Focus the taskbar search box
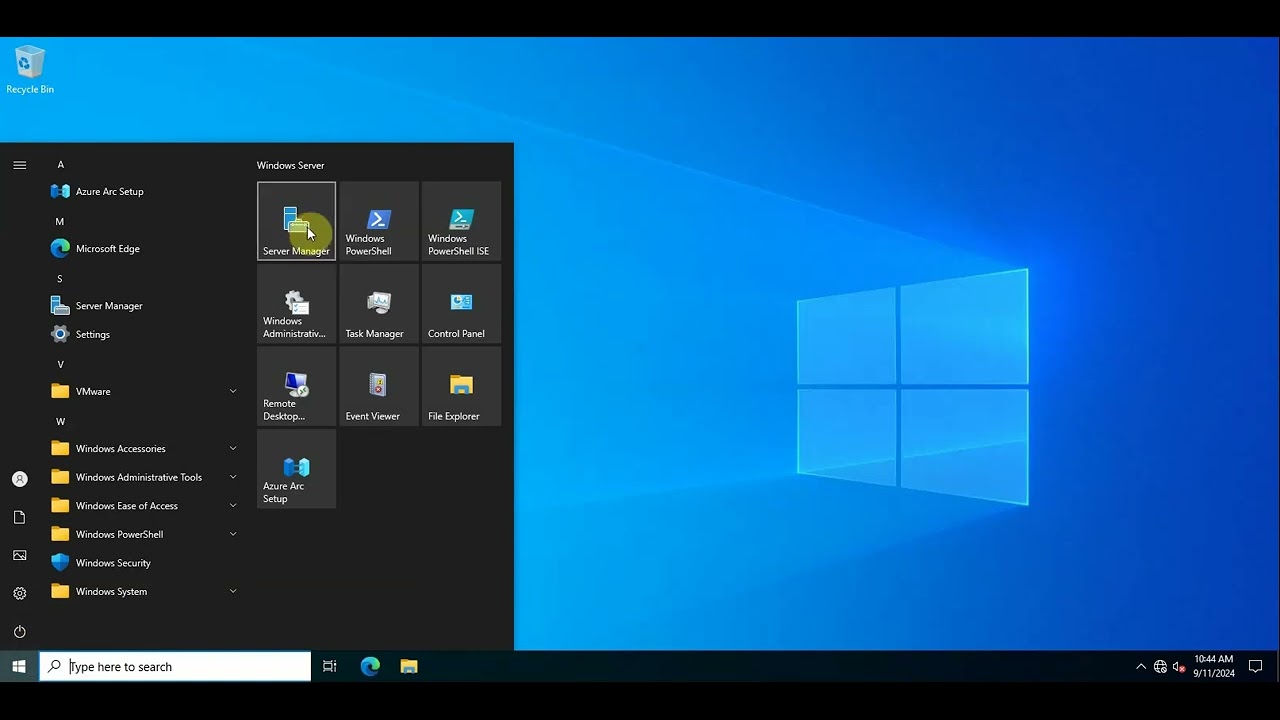This screenshot has height=720, width=1280. tap(175, 666)
